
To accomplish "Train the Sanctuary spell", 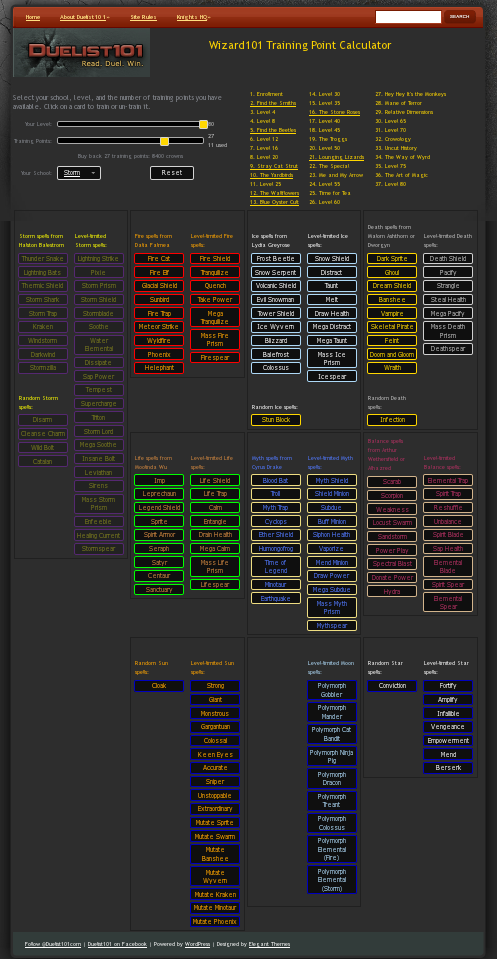I will coord(159,590).
